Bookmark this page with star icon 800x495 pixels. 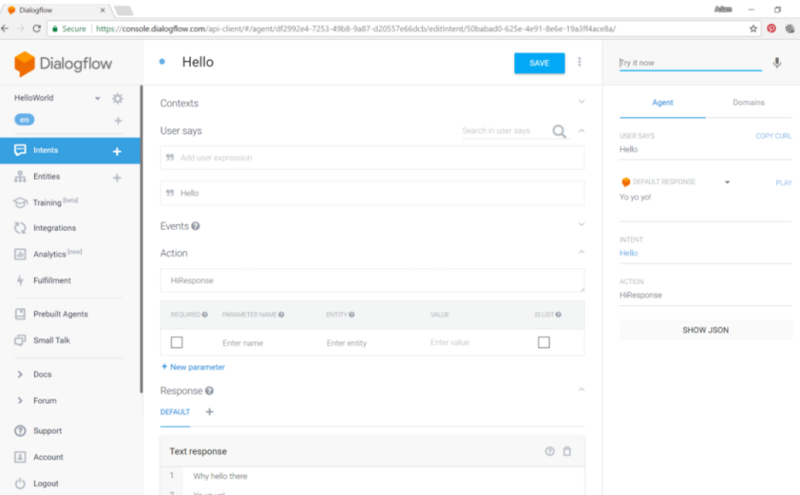click(x=753, y=29)
